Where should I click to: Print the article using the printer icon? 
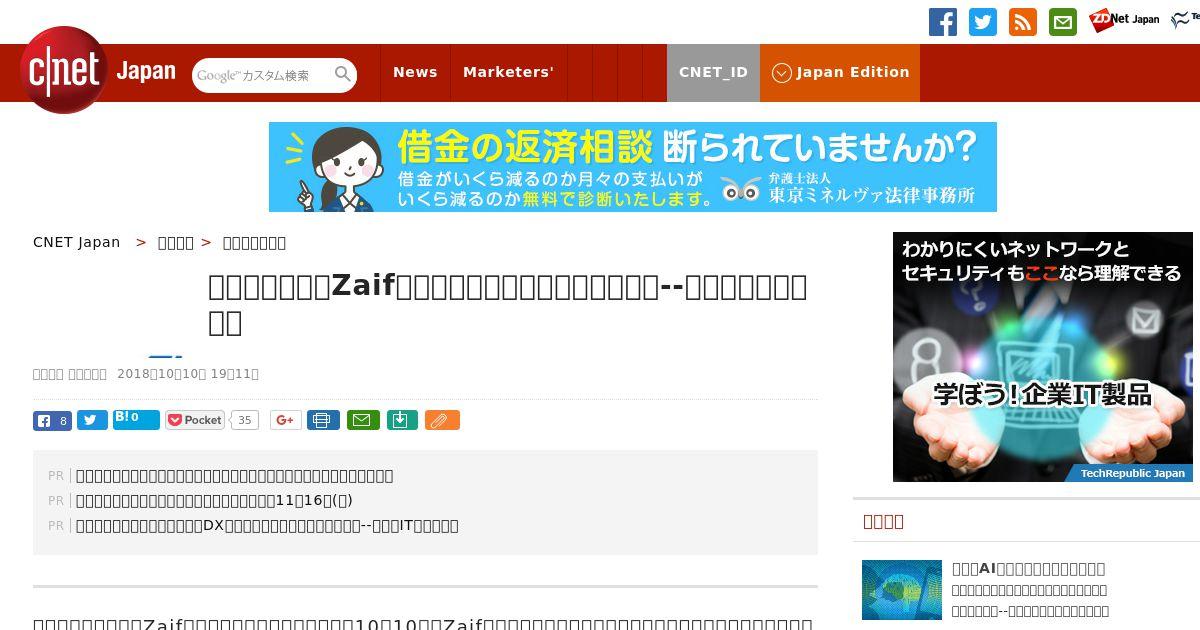[323, 420]
